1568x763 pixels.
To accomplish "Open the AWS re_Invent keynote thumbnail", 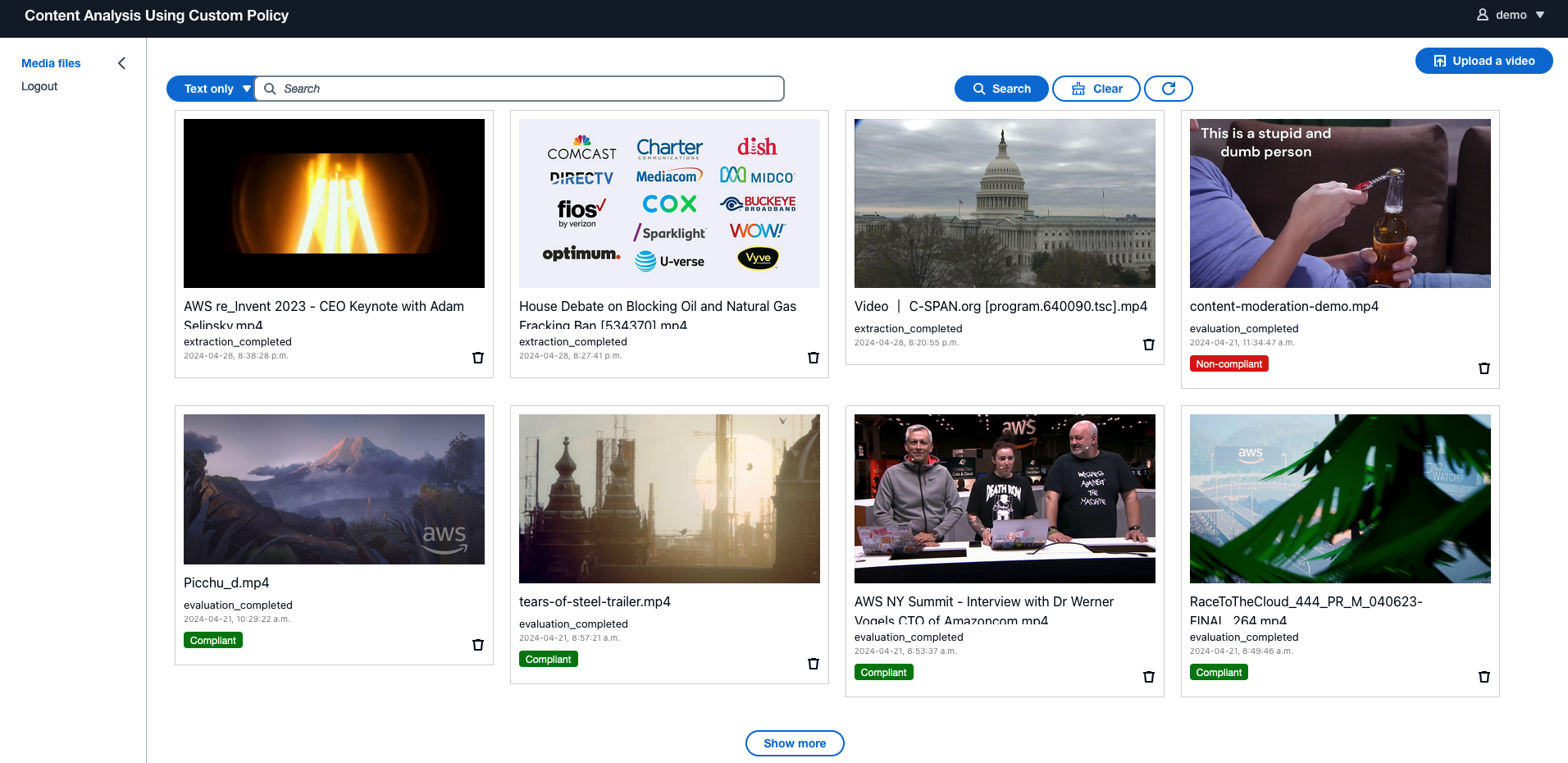I will [334, 203].
